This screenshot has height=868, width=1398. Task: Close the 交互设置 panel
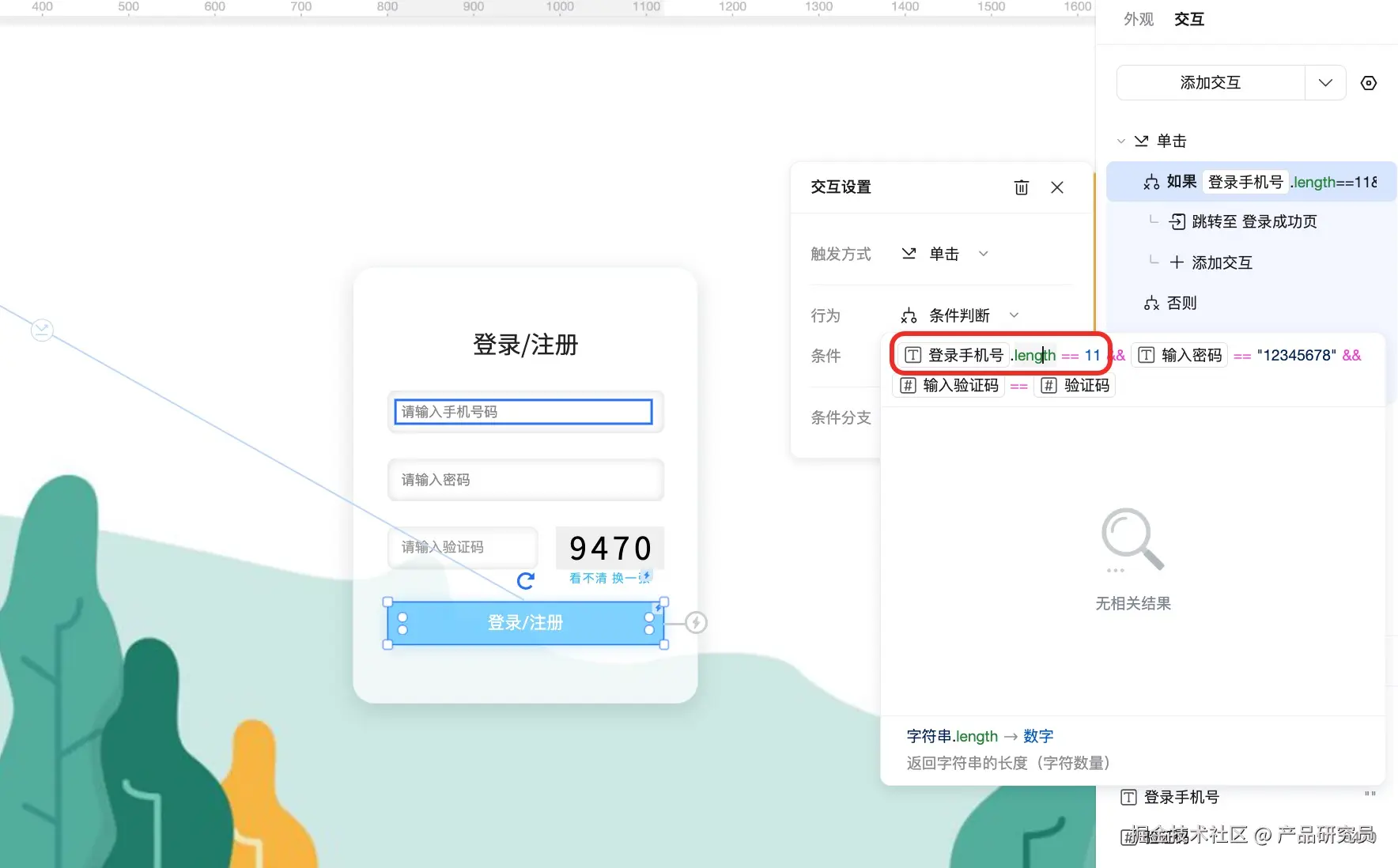[1057, 187]
